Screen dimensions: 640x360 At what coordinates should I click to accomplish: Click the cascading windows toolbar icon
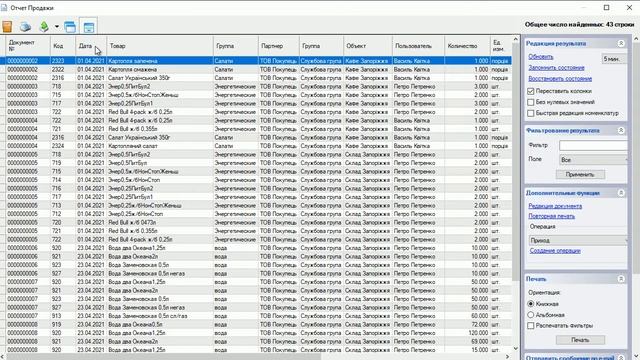click(x=70, y=27)
